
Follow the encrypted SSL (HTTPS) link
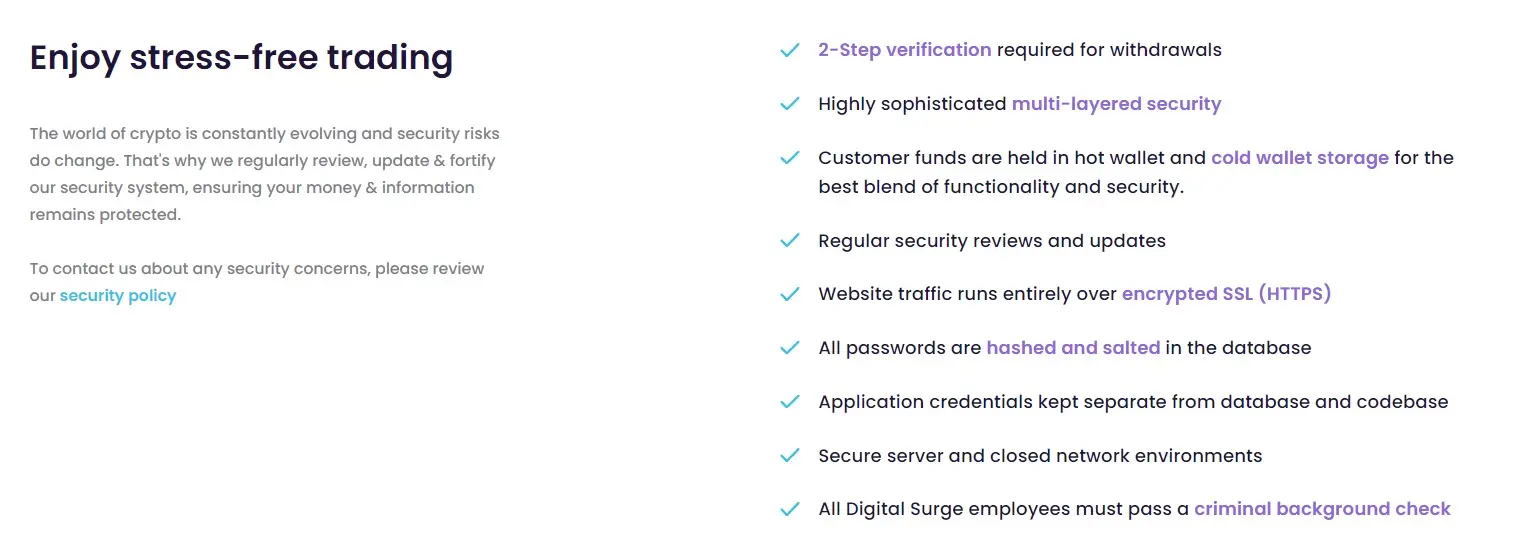point(1227,294)
